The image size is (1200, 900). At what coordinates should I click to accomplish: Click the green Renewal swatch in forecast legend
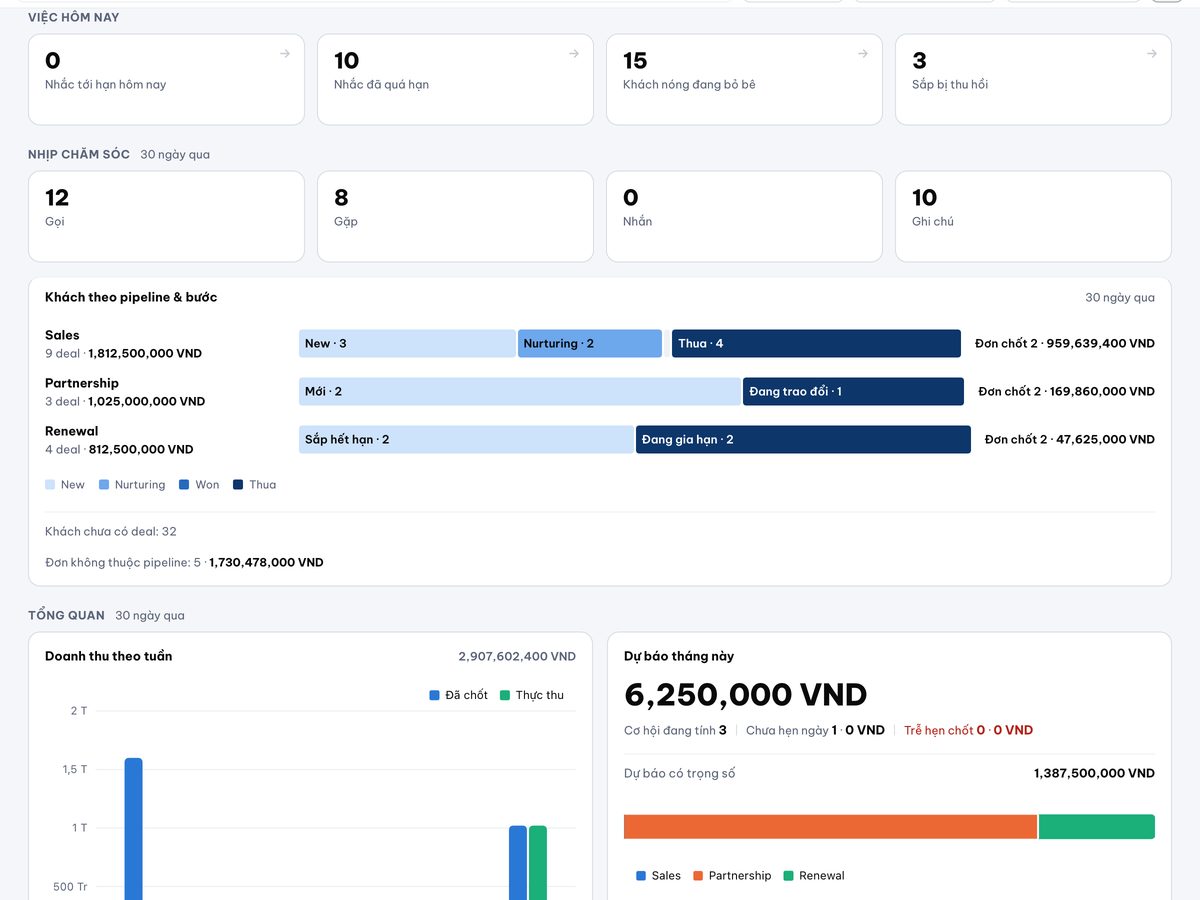(788, 876)
